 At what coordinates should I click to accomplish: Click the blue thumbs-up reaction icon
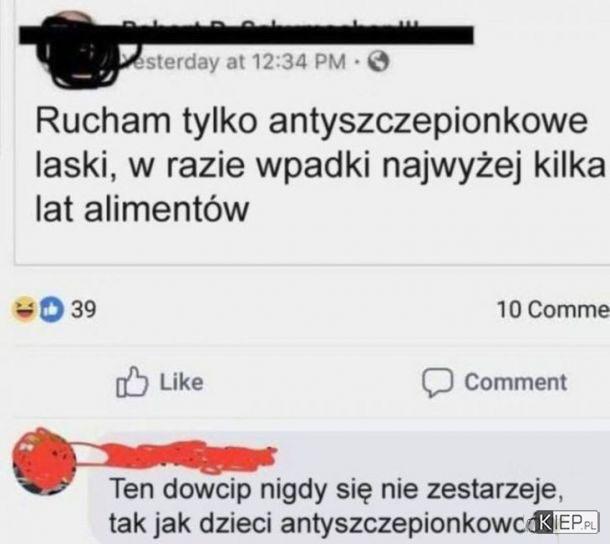pyautogui.click(x=51, y=309)
